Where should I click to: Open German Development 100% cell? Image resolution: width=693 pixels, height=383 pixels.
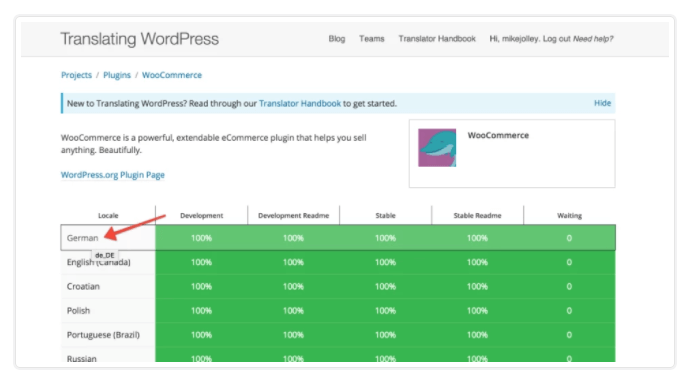point(201,238)
